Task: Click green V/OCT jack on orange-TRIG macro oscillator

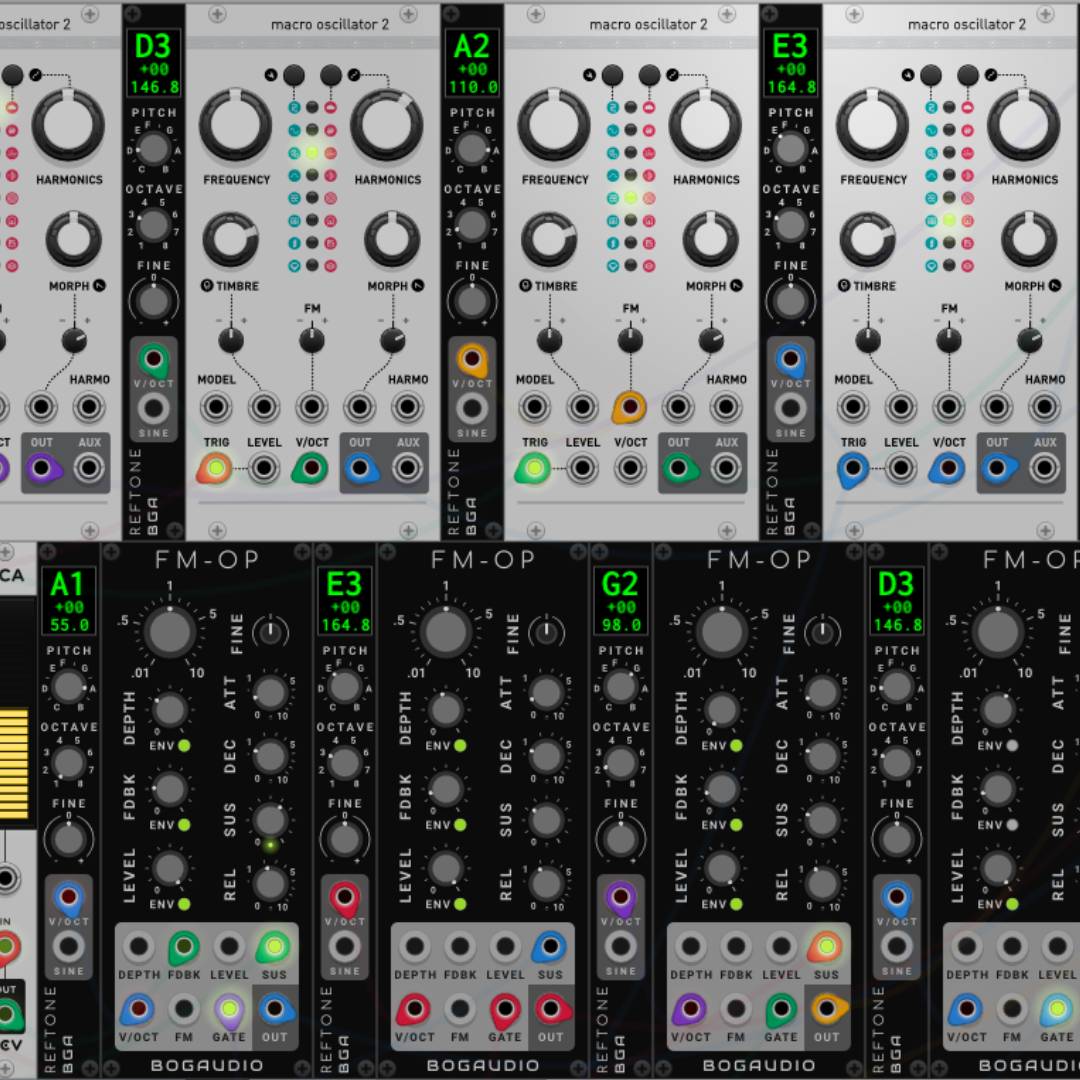Action: tap(310, 468)
